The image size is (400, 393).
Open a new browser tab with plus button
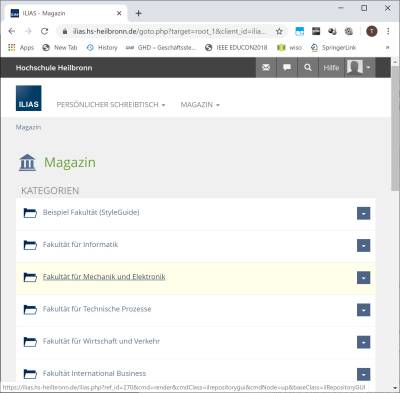click(x=139, y=13)
